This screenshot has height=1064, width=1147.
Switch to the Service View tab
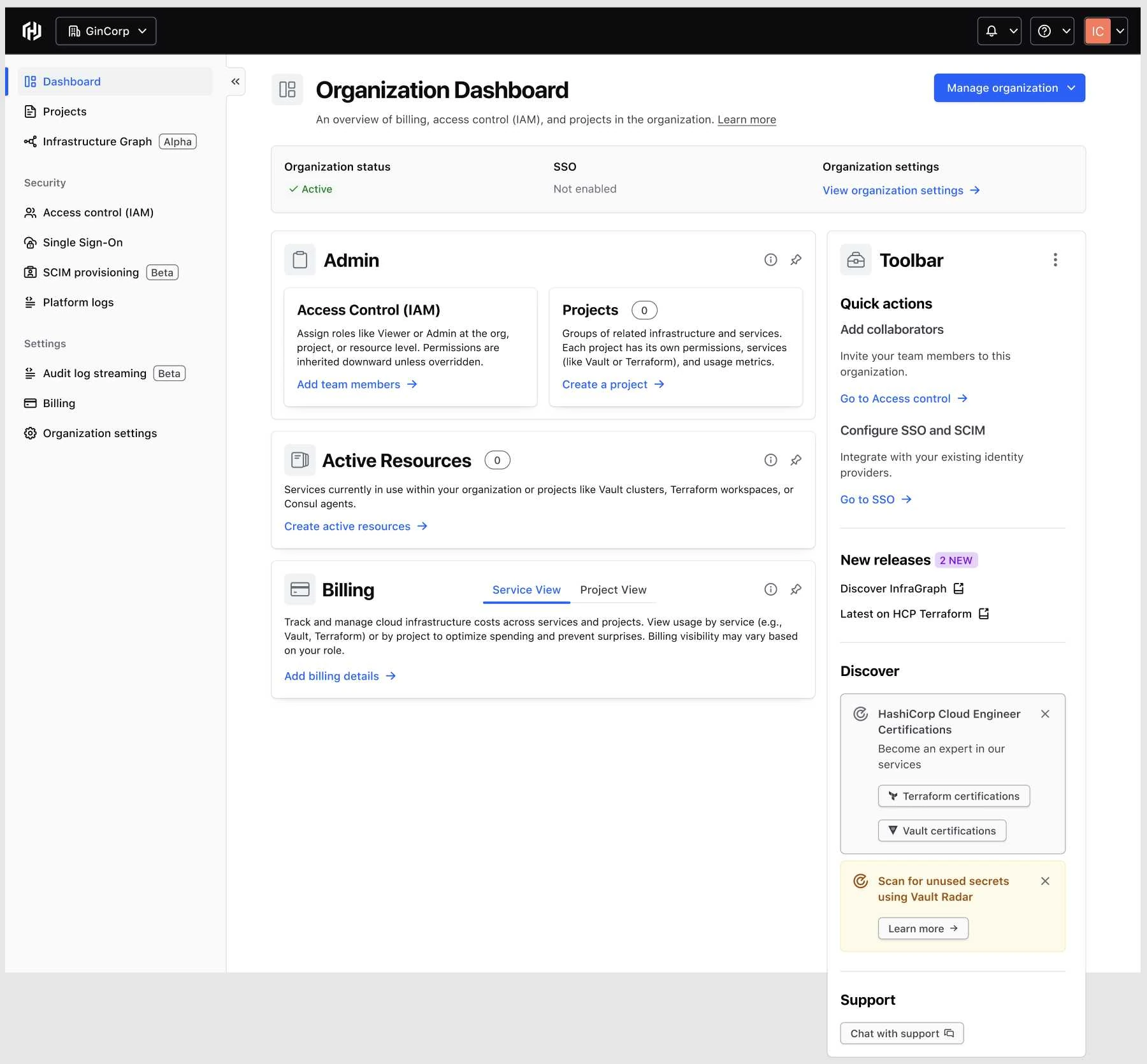[x=526, y=590]
